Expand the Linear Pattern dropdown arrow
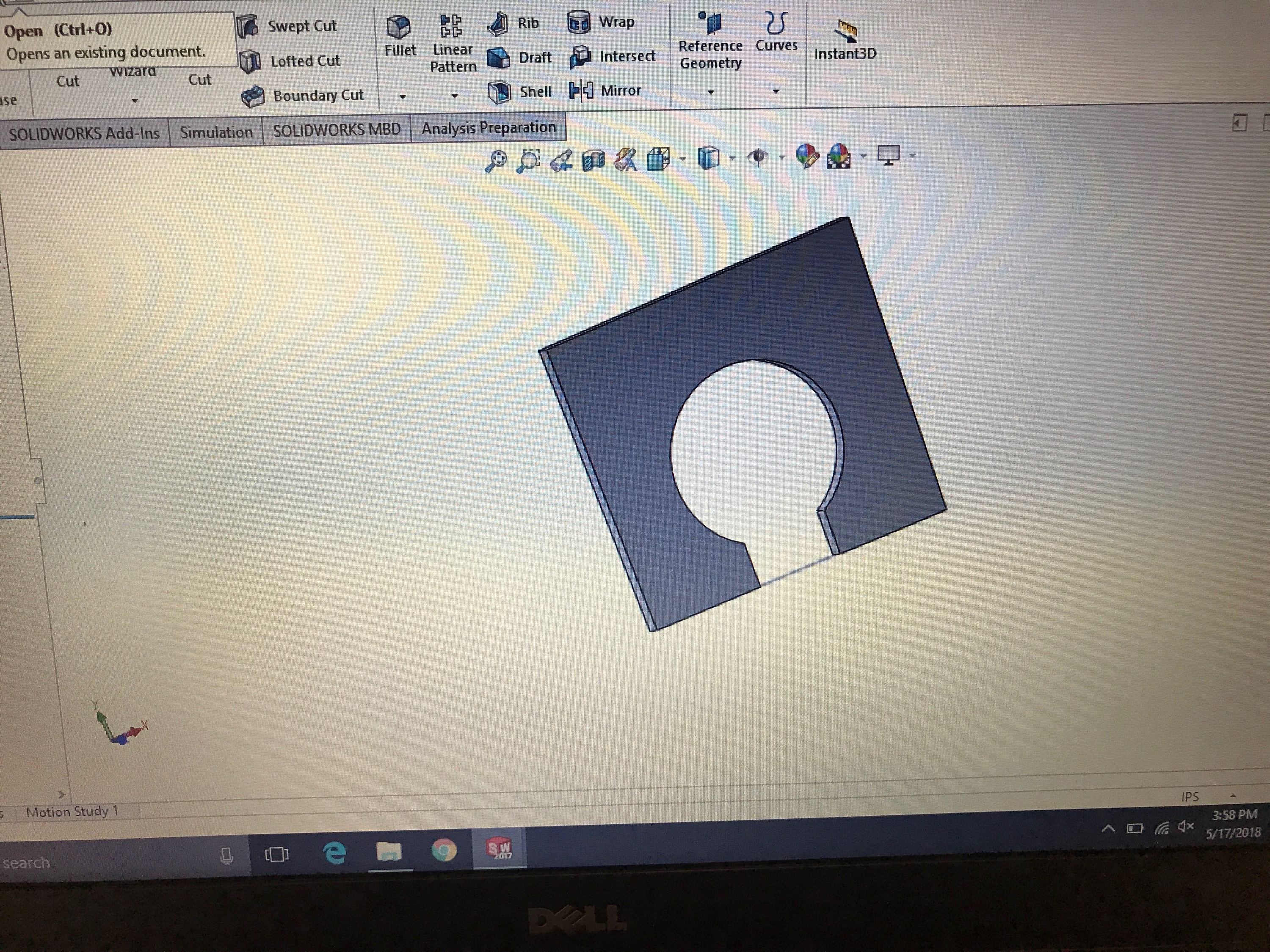The width and height of the screenshot is (1270, 952). click(x=454, y=96)
